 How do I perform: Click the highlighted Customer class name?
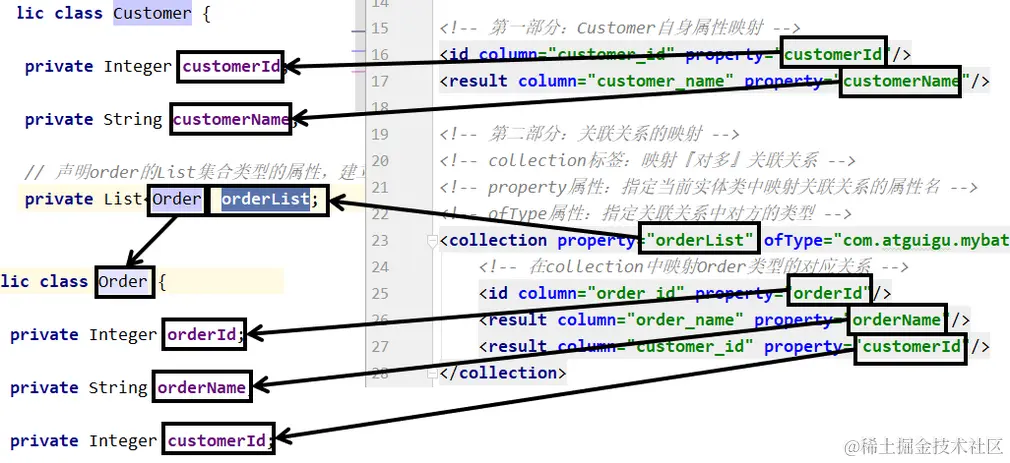pyautogui.click(x=152, y=13)
